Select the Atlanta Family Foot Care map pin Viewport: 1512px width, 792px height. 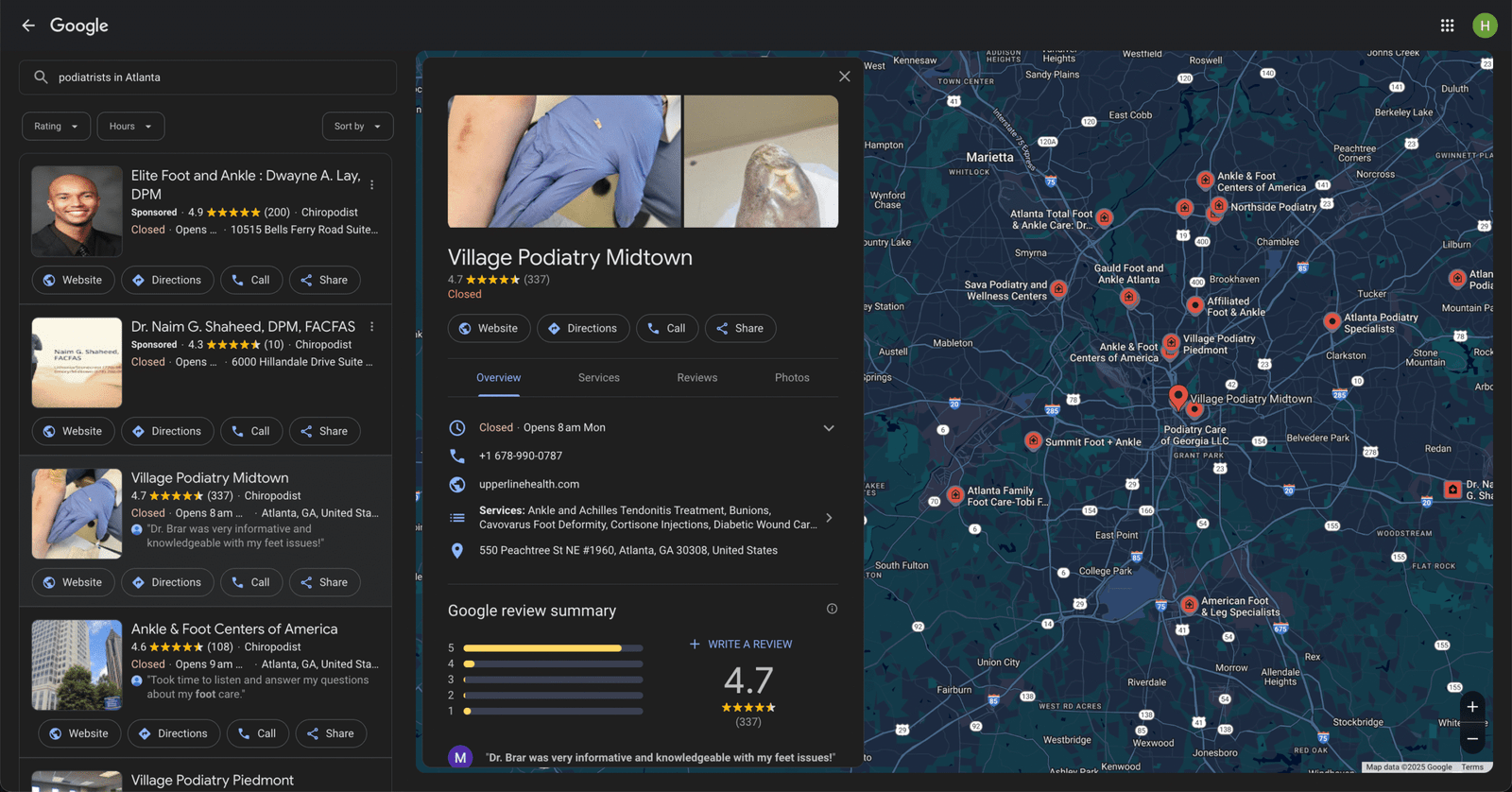(955, 494)
